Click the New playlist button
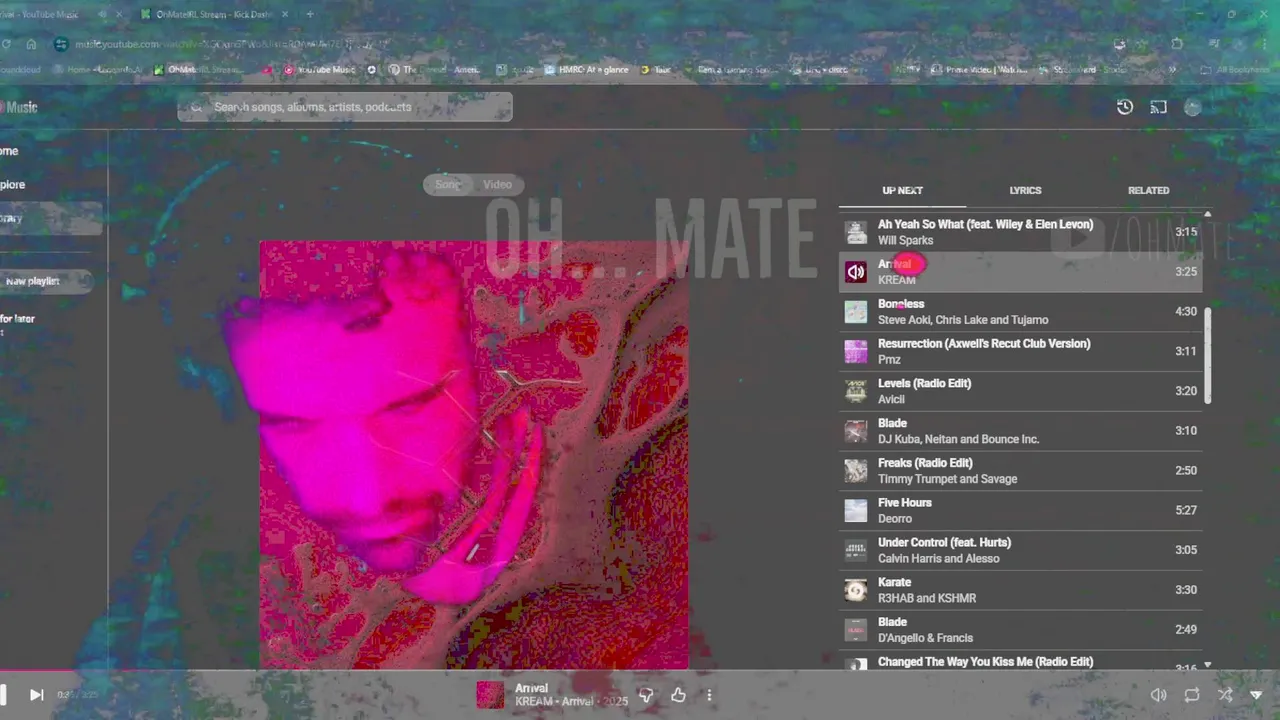The width and height of the screenshot is (1280, 720). tap(46, 281)
